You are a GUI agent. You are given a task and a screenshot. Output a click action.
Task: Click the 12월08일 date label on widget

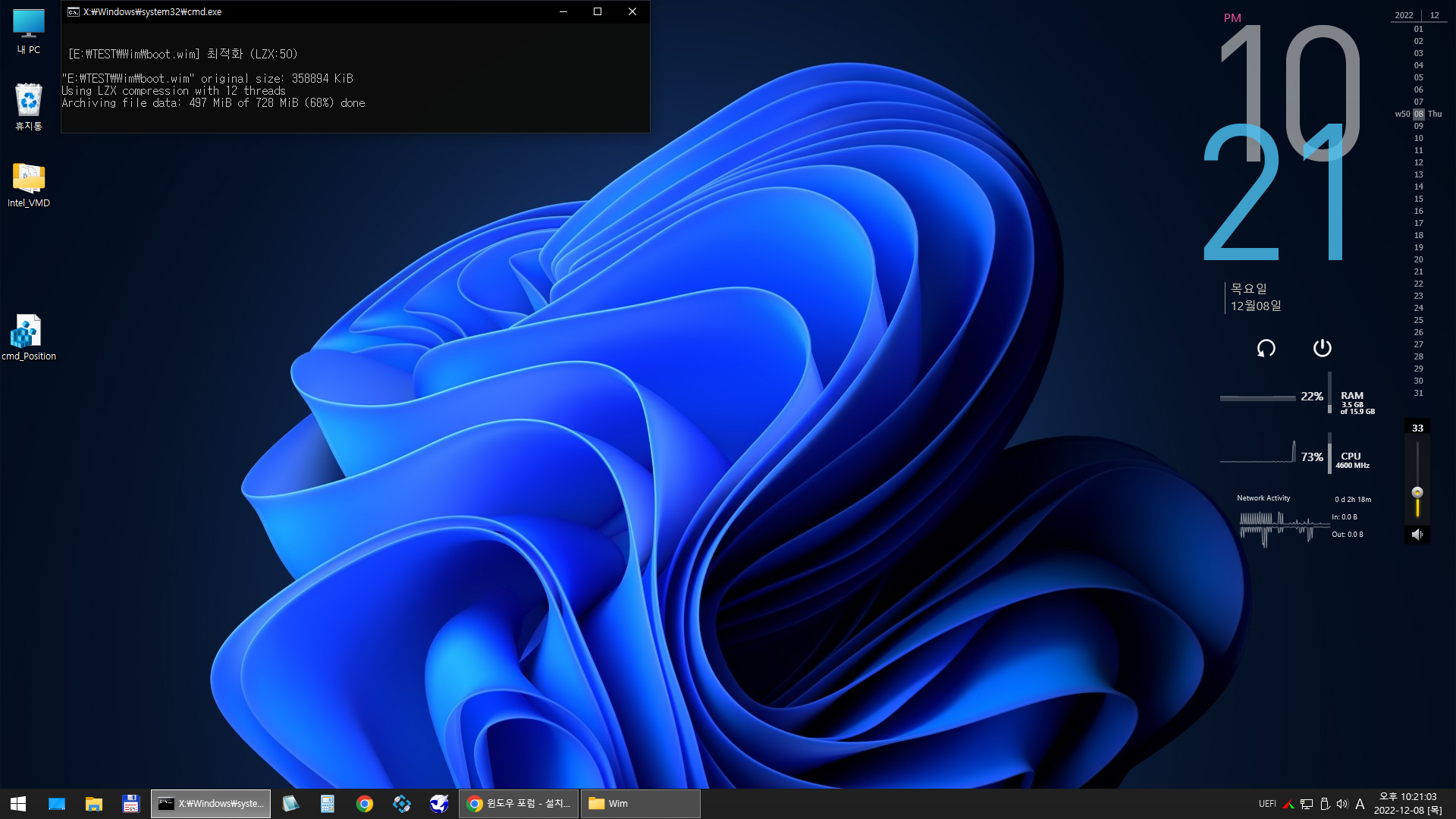tap(1256, 306)
